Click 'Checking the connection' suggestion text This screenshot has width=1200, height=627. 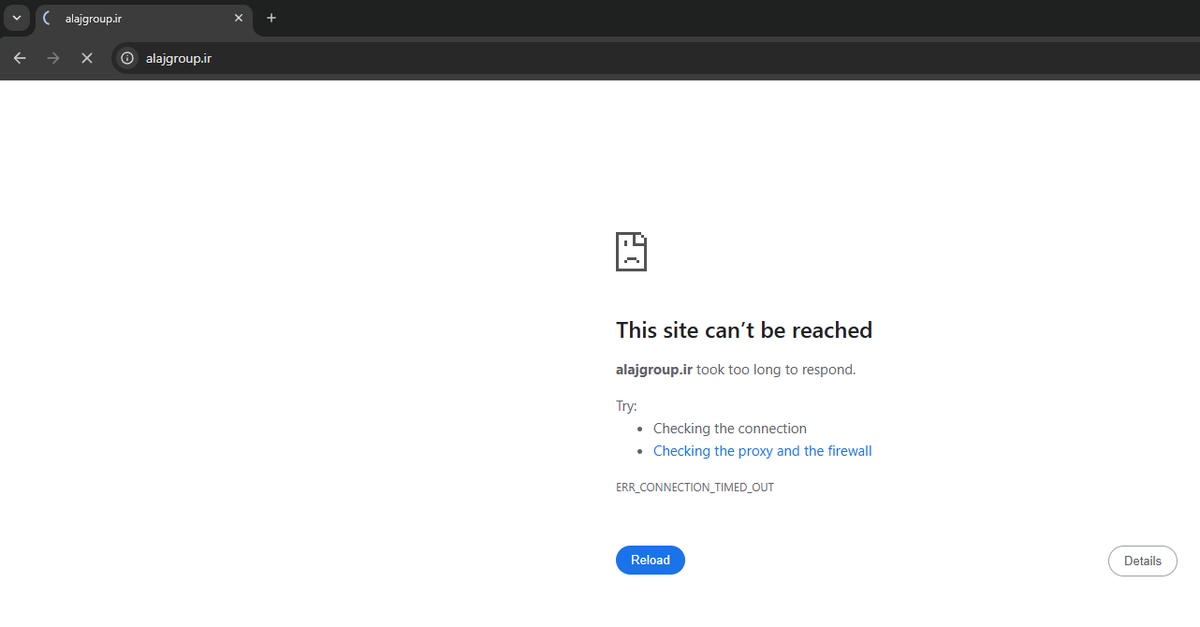click(x=730, y=428)
